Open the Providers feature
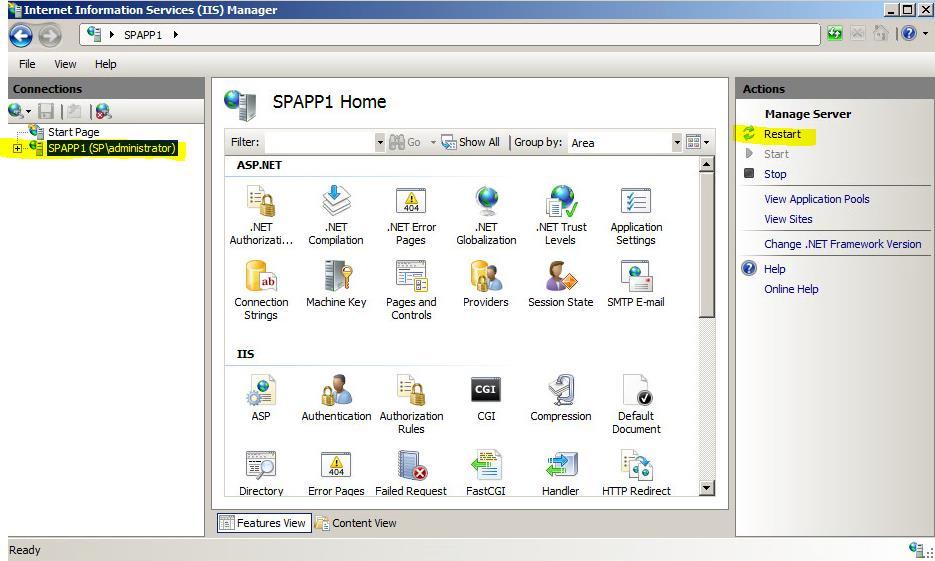Screen dimensions: 935x561 click(x=486, y=284)
